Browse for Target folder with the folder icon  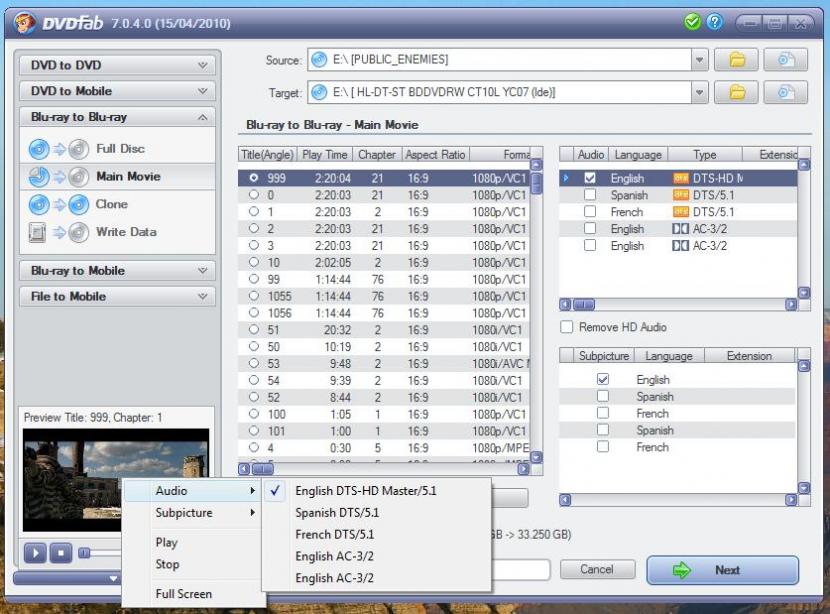(x=736, y=93)
